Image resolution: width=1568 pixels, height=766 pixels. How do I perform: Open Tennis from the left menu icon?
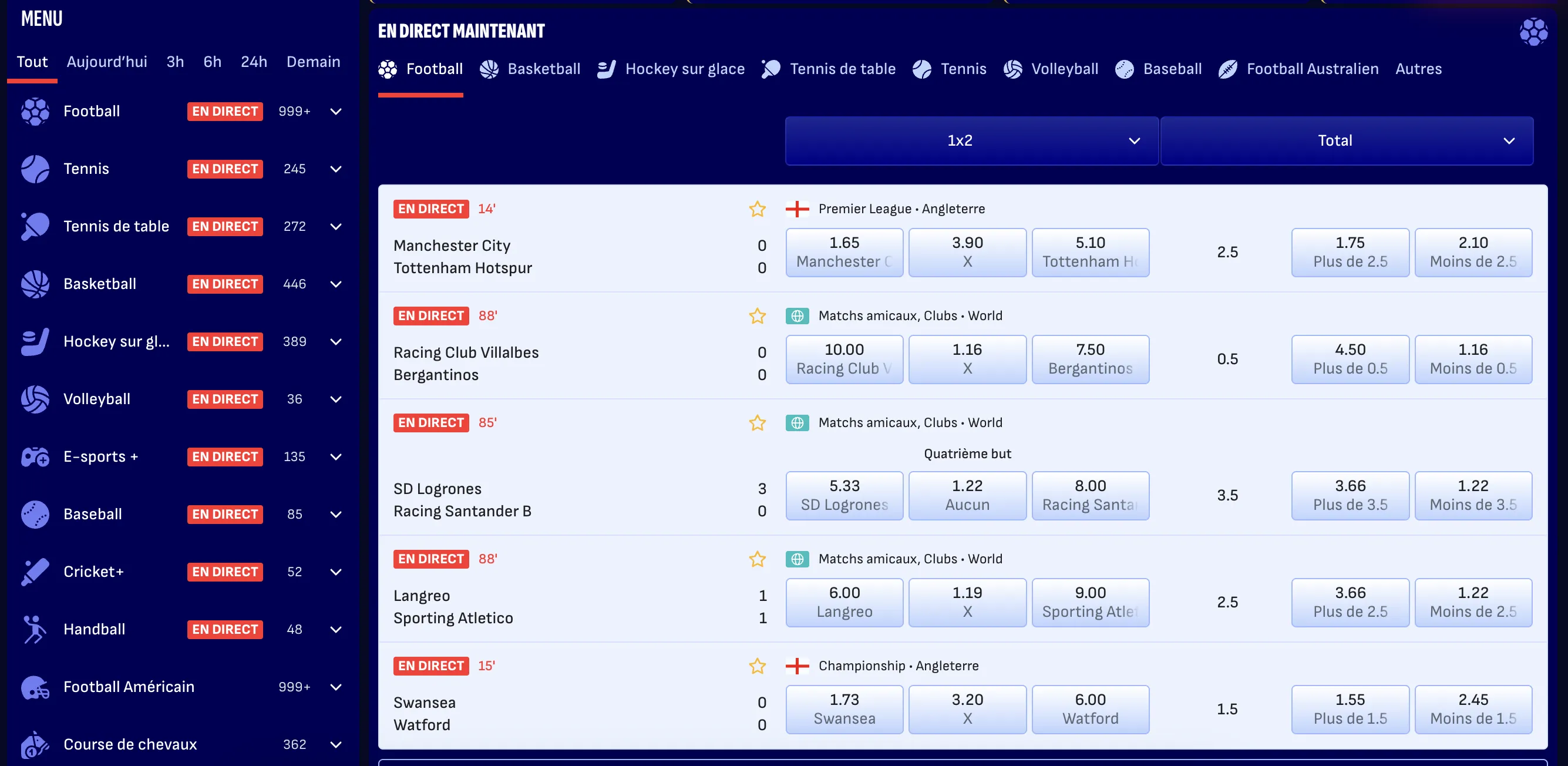[x=35, y=169]
